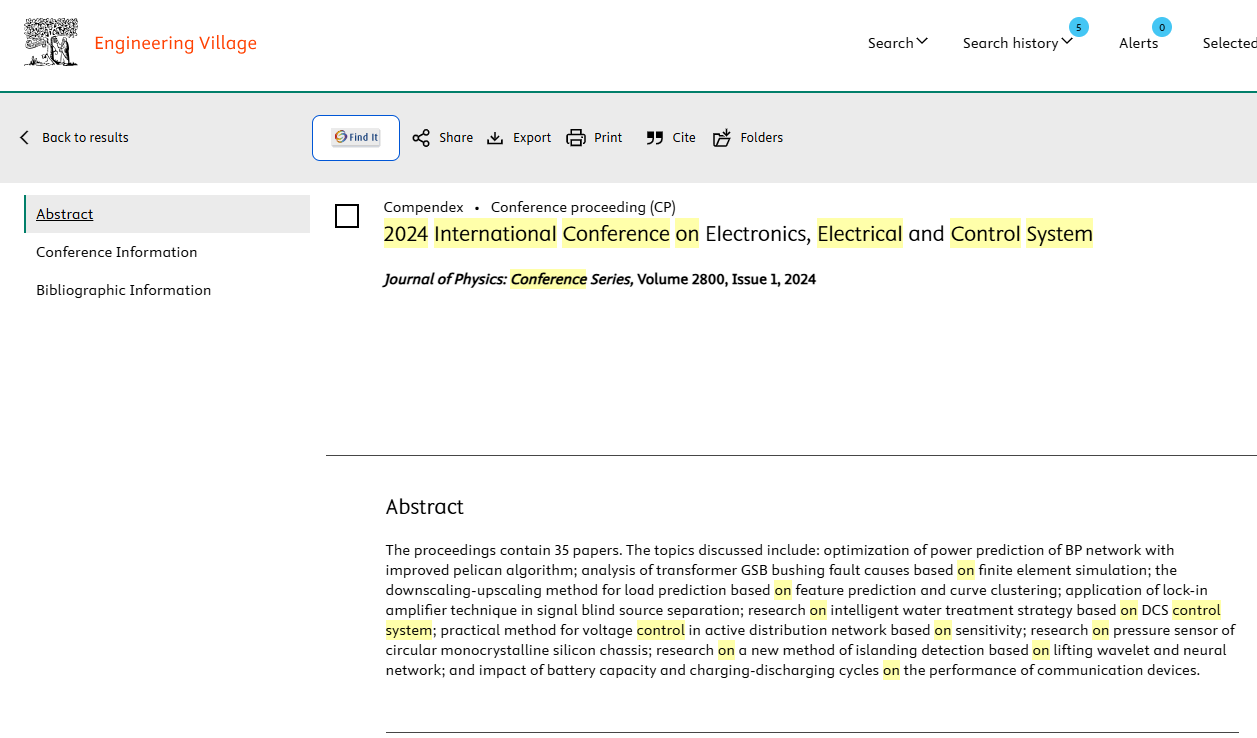The image size is (1257, 738).
Task: Click the Share icon
Action: pyautogui.click(x=421, y=138)
